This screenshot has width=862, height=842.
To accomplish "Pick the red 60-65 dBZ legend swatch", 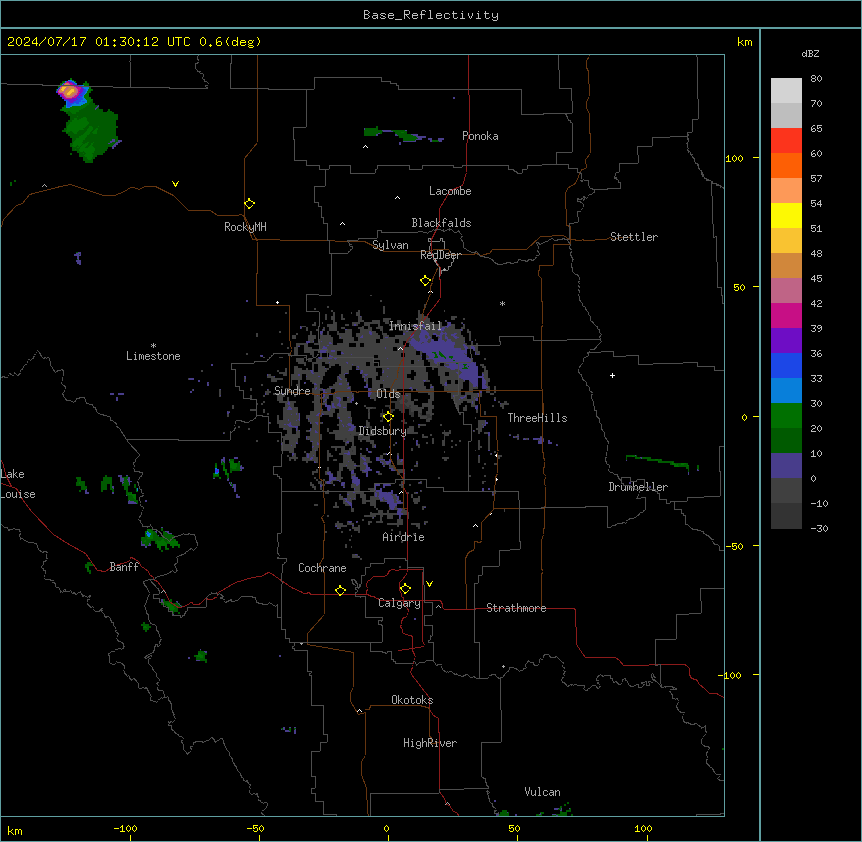I will pyautogui.click(x=786, y=141).
